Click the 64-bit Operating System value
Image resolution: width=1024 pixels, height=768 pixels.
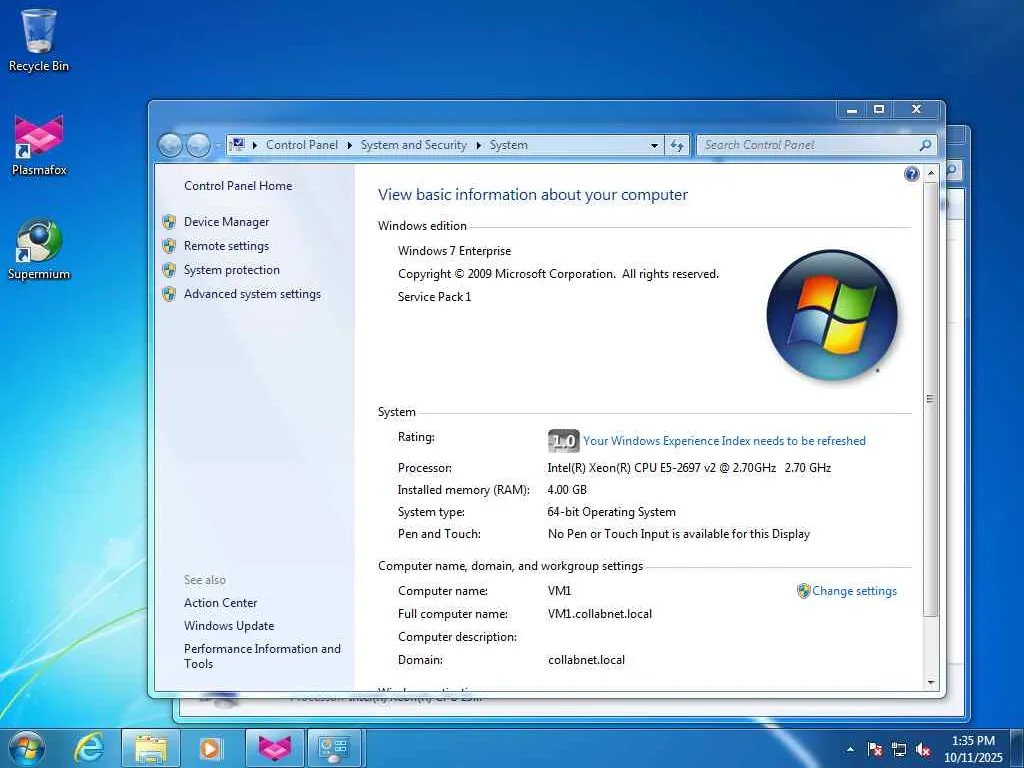pyautogui.click(x=611, y=512)
